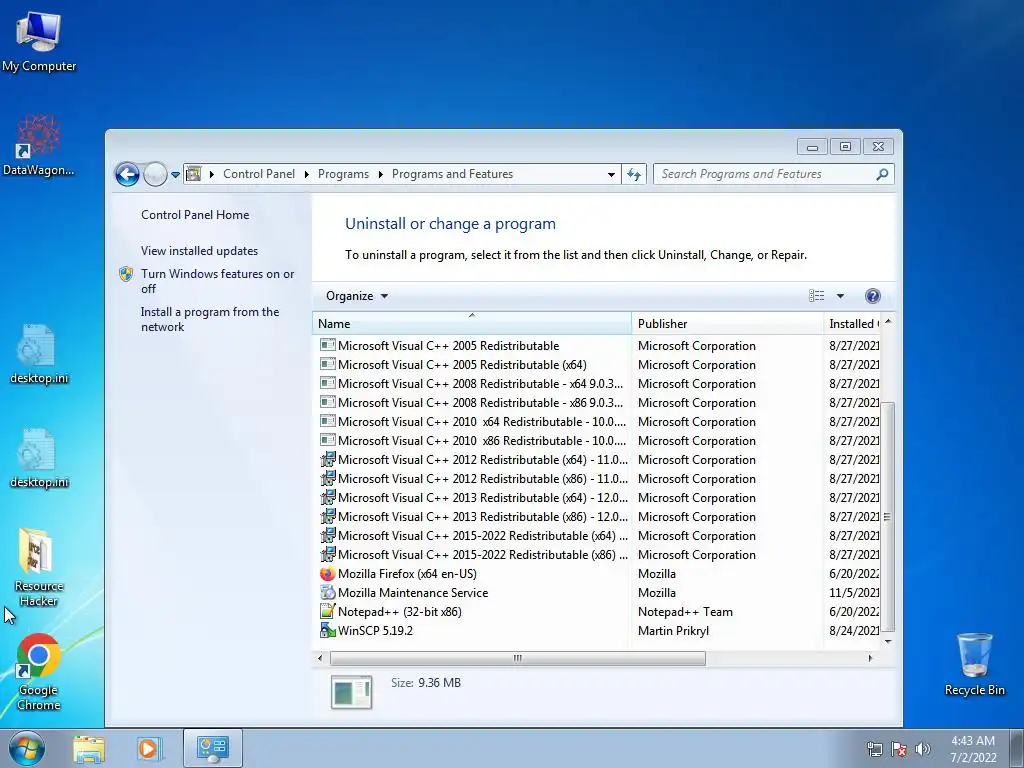Click the Show desktop button
1024x768 pixels.
coord(1016,748)
